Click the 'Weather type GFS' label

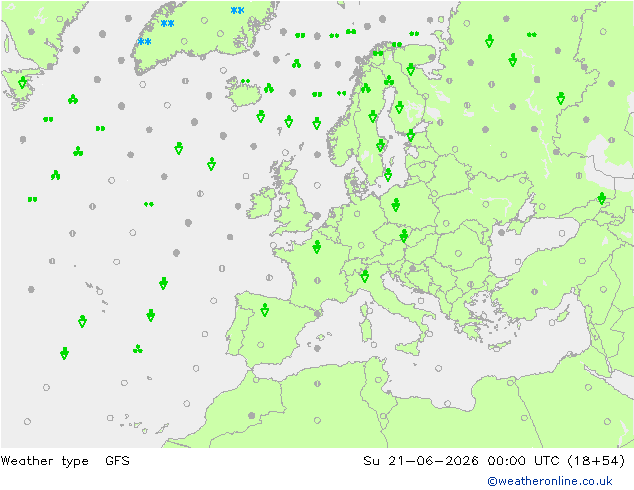(x=65, y=461)
